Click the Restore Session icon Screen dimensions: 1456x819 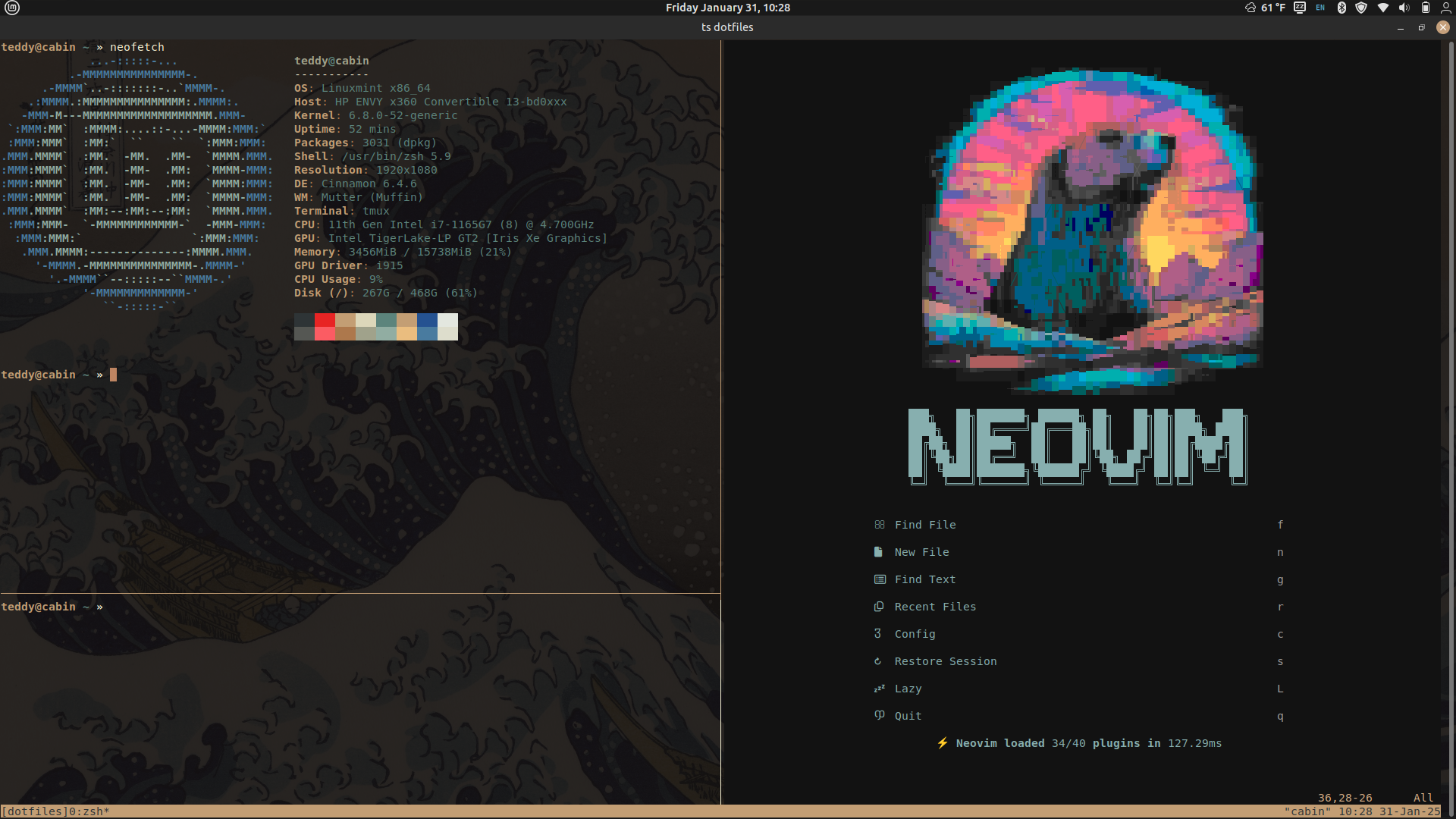pyautogui.click(x=878, y=661)
